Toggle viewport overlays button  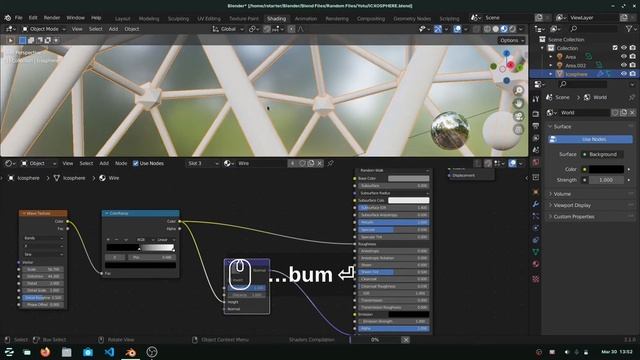(457, 29)
